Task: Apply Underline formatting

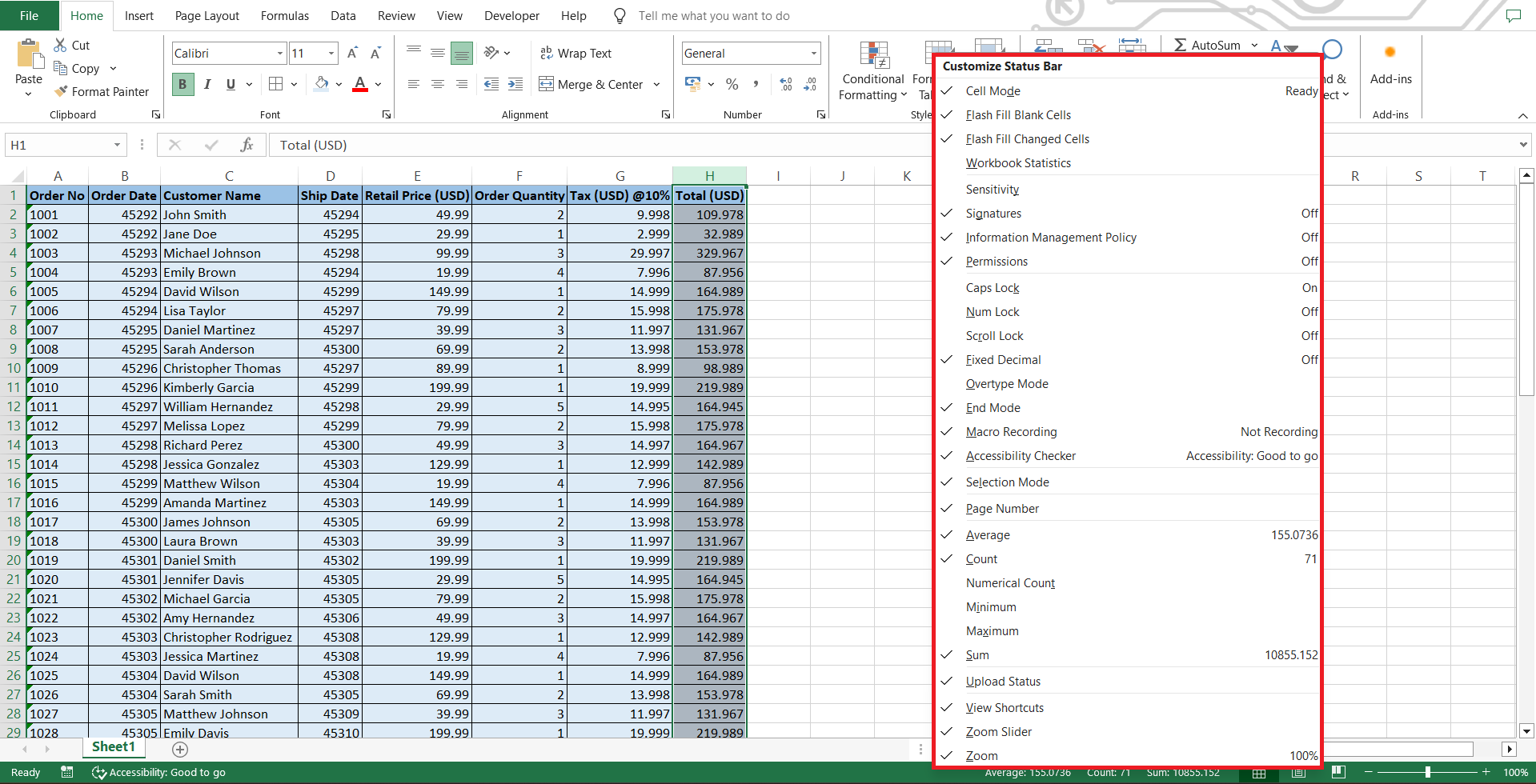Action: (231, 84)
